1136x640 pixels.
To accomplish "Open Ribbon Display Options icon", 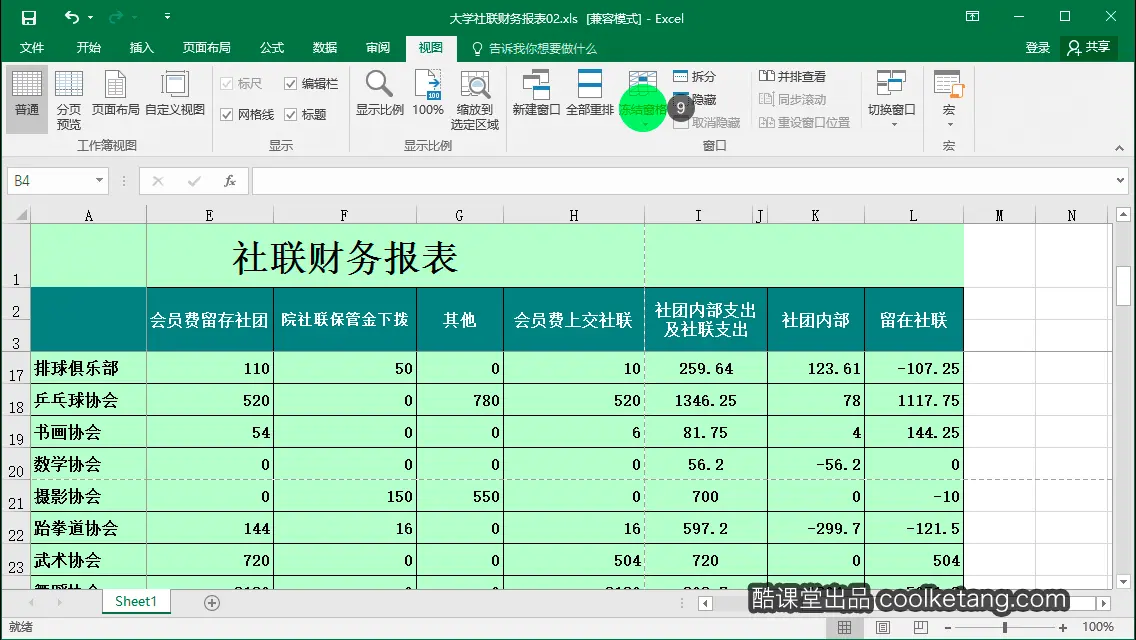I will (972, 17).
